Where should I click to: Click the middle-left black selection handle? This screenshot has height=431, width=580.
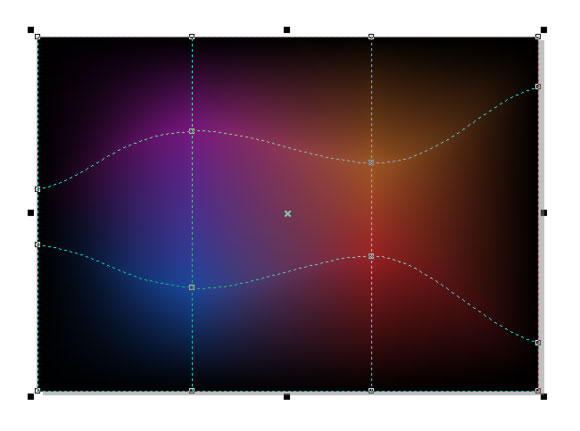[31, 213]
